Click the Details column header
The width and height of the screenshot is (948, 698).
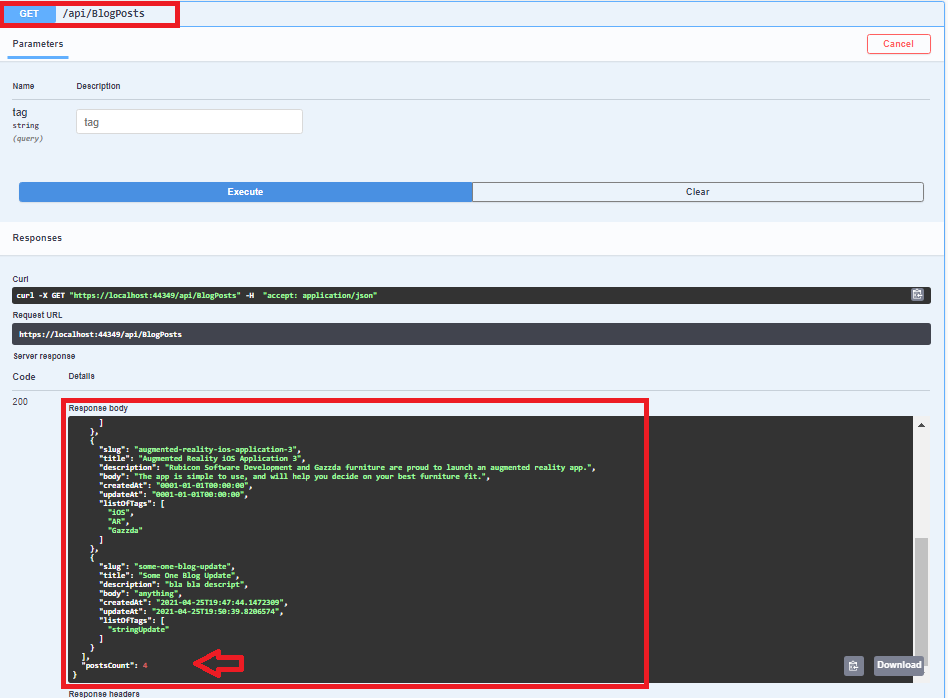tap(82, 376)
